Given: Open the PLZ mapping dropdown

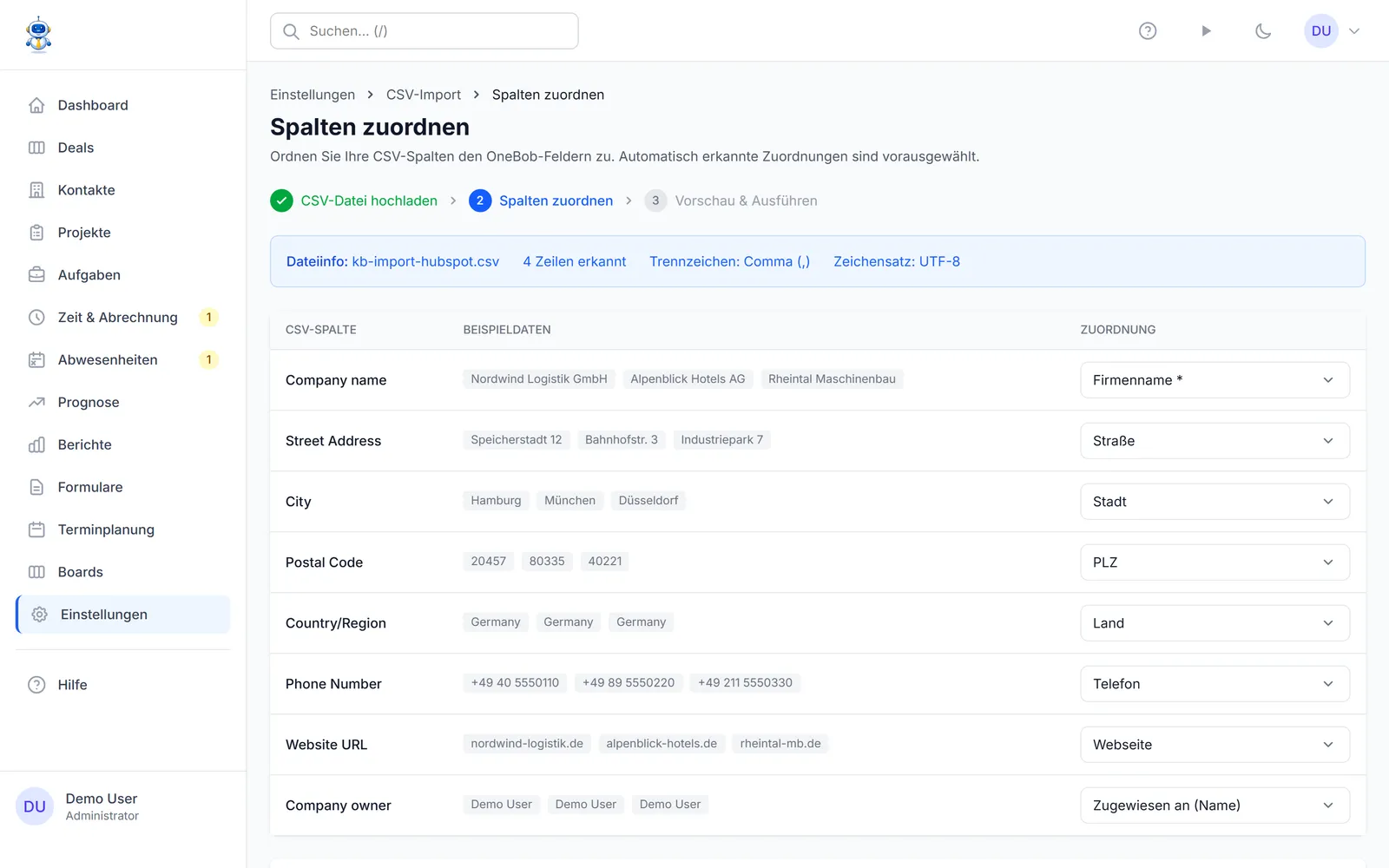Looking at the screenshot, I should [1215, 562].
